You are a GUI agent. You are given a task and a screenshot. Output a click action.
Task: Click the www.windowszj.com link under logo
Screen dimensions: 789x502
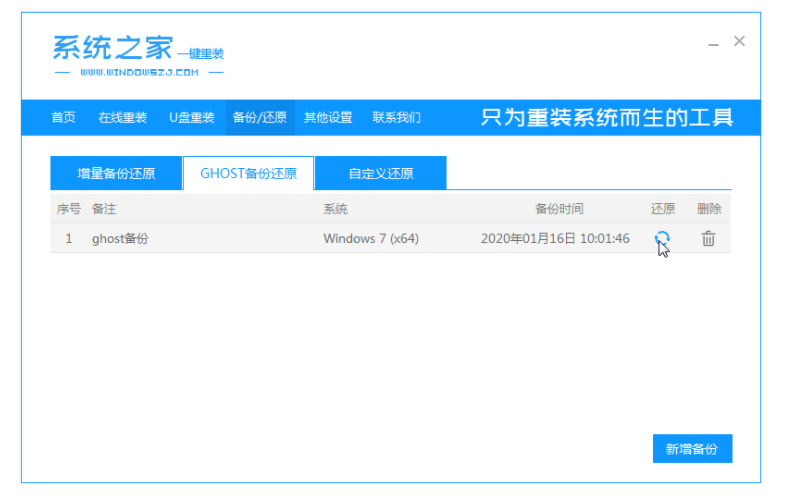[139, 73]
